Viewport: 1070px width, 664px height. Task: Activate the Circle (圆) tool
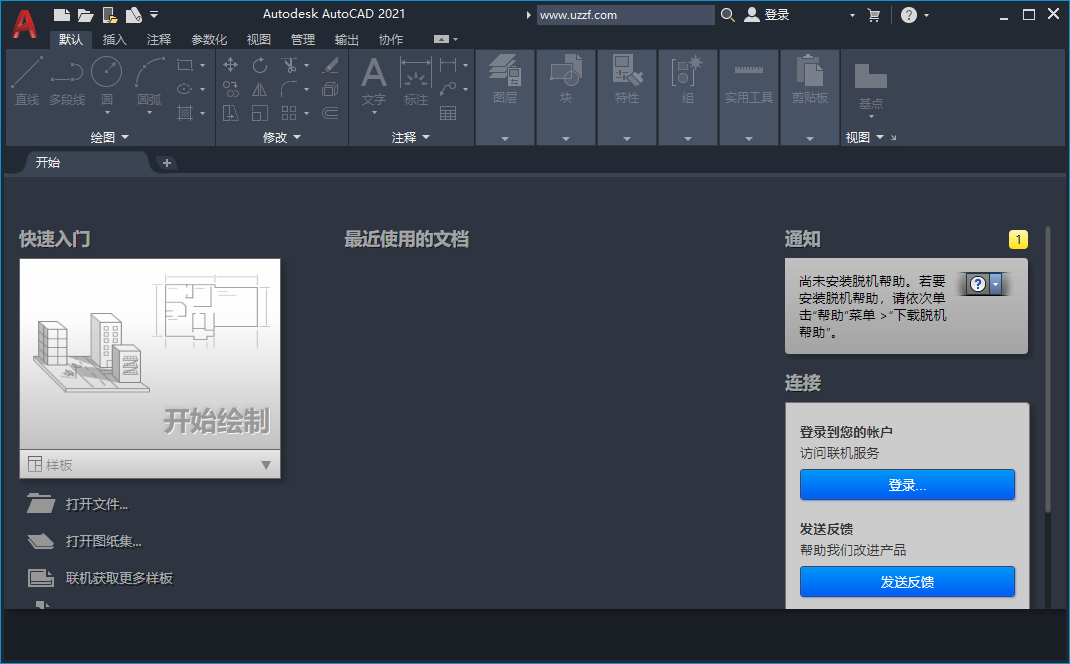105,80
